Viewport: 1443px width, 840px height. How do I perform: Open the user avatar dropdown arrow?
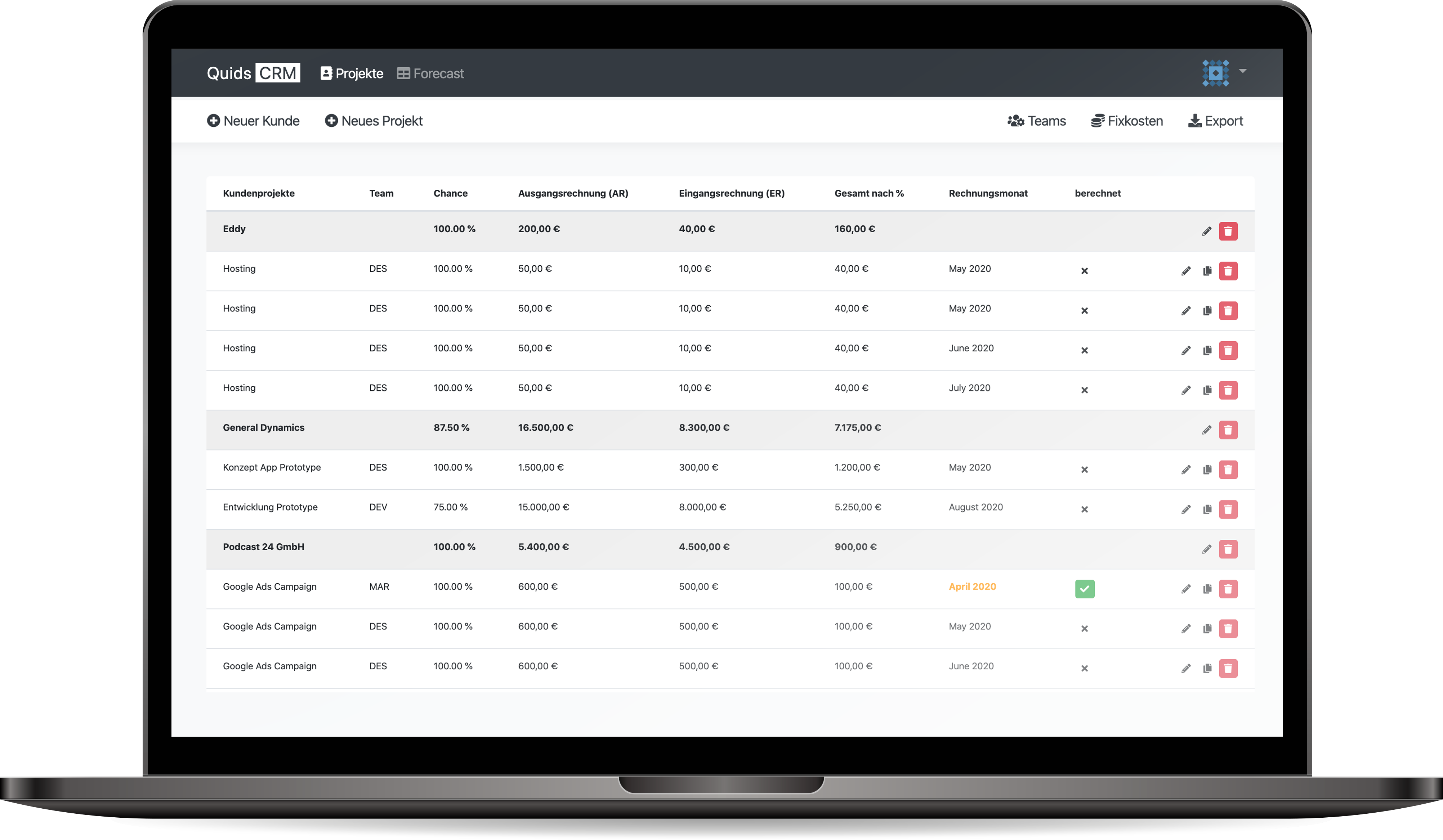pyautogui.click(x=1243, y=72)
